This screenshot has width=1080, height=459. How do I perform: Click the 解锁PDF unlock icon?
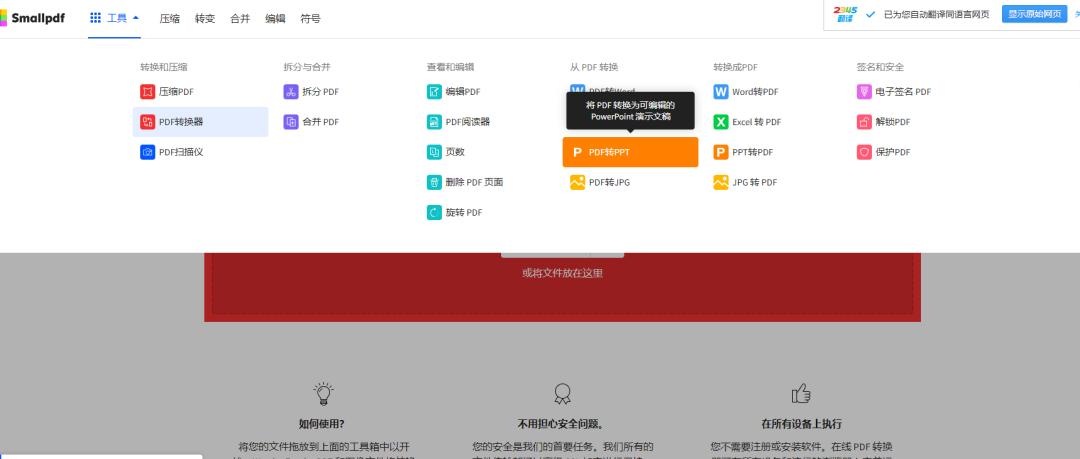click(x=864, y=122)
